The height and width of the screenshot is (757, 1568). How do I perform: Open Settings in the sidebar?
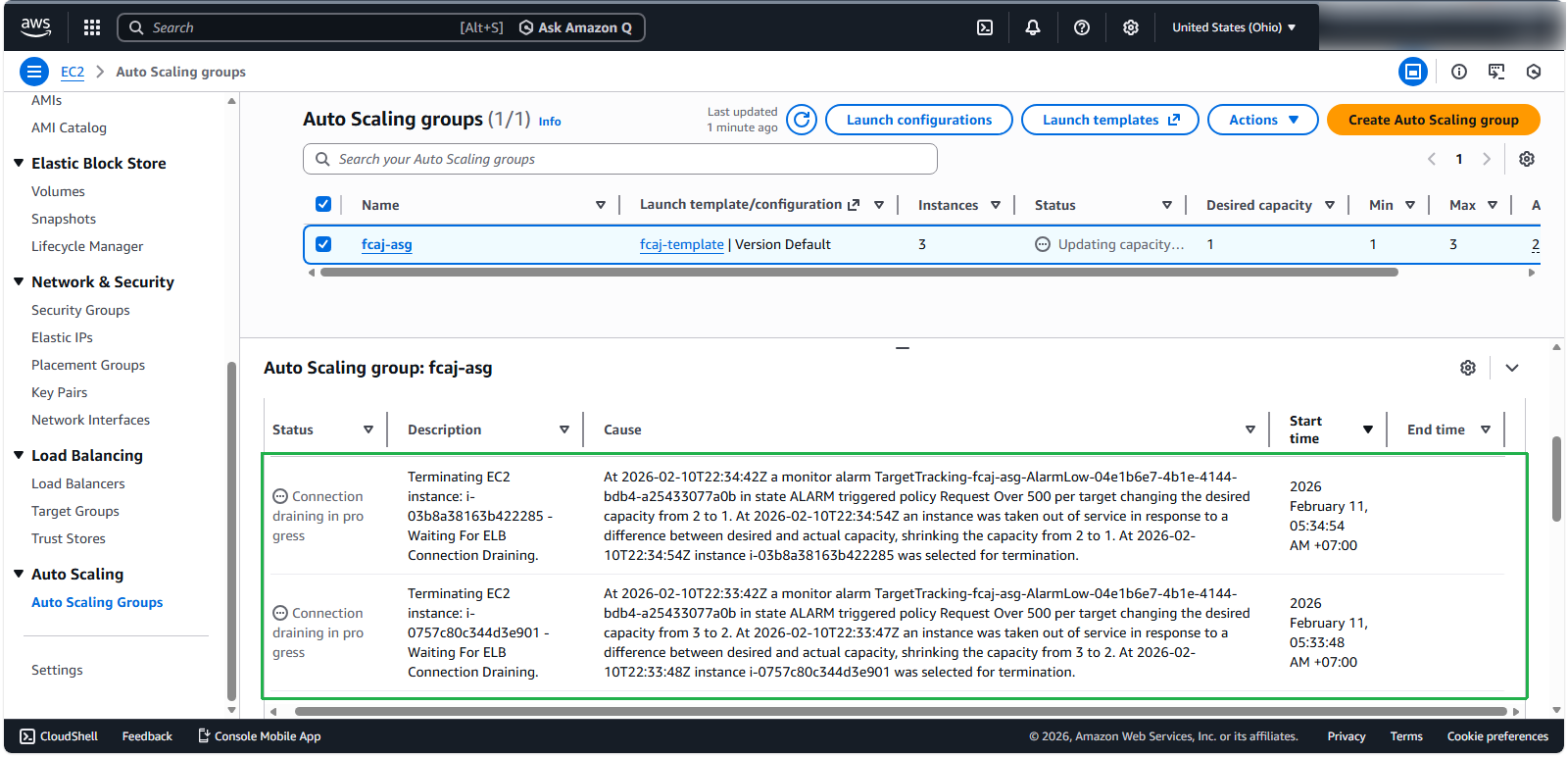pyautogui.click(x=57, y=670)
